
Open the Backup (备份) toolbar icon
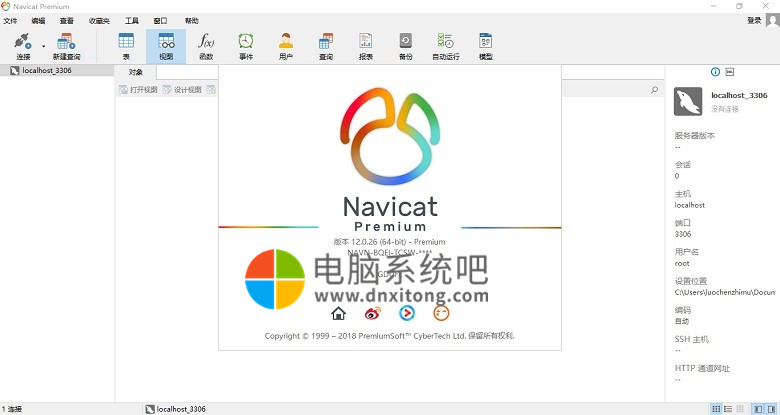(x=405, y=45)
